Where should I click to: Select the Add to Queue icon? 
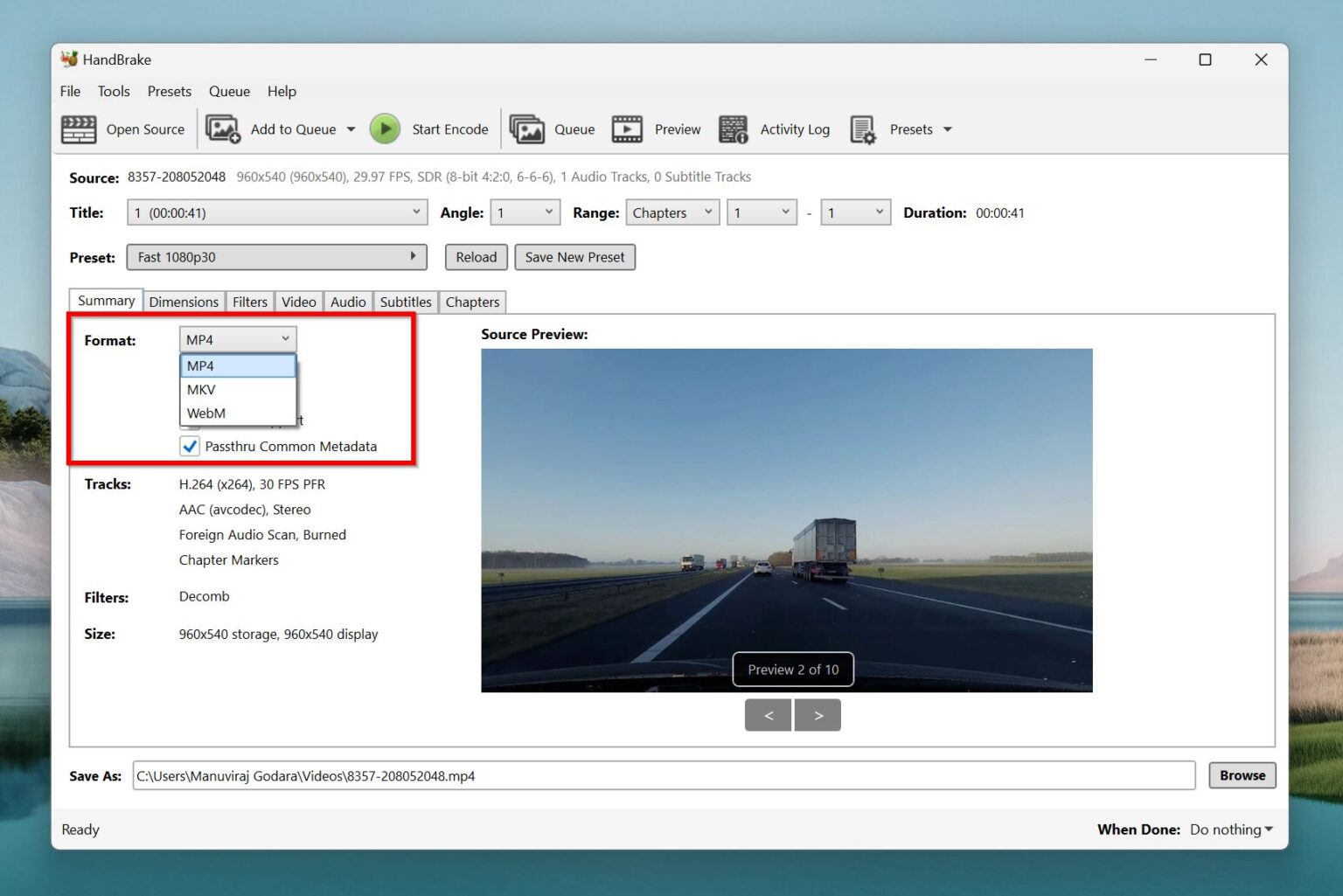[223, 128]
